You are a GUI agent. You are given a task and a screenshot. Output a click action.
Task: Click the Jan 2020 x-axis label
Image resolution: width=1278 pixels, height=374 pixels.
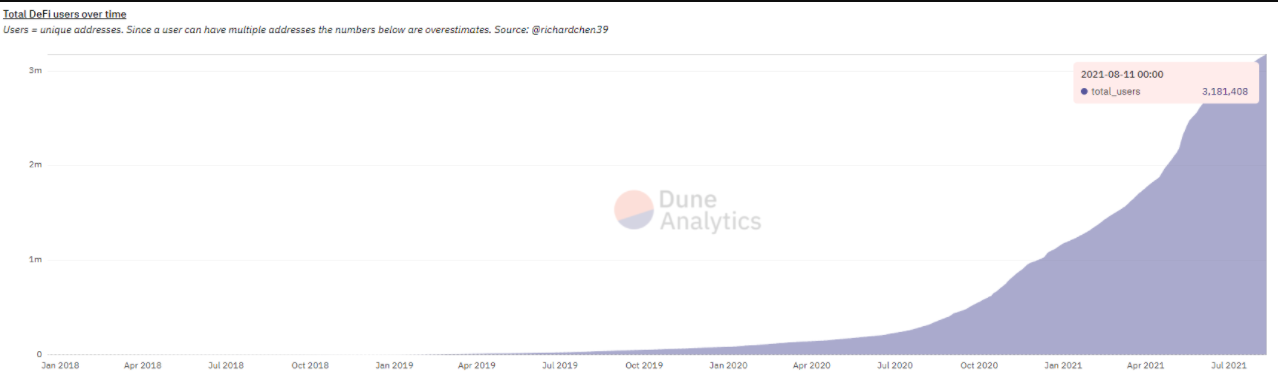tap(728, 366)
